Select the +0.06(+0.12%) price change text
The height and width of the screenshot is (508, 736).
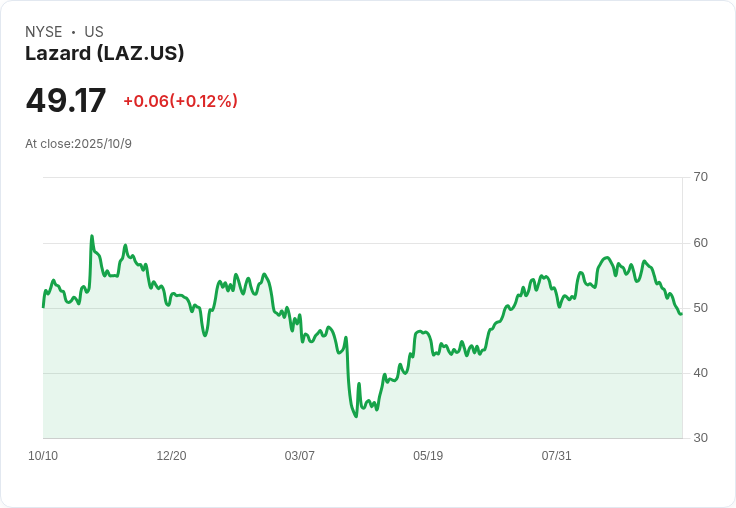click(x=180, y=101)
